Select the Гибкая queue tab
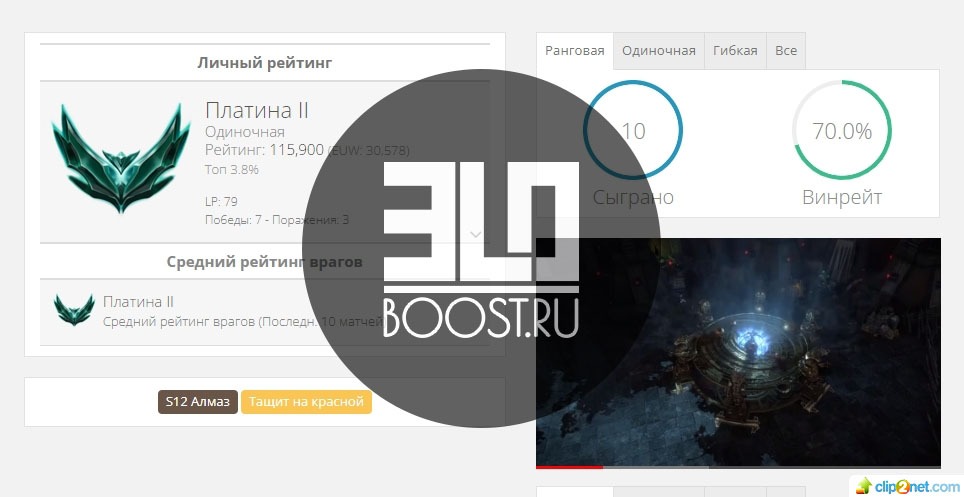 (x=735, y=51)
